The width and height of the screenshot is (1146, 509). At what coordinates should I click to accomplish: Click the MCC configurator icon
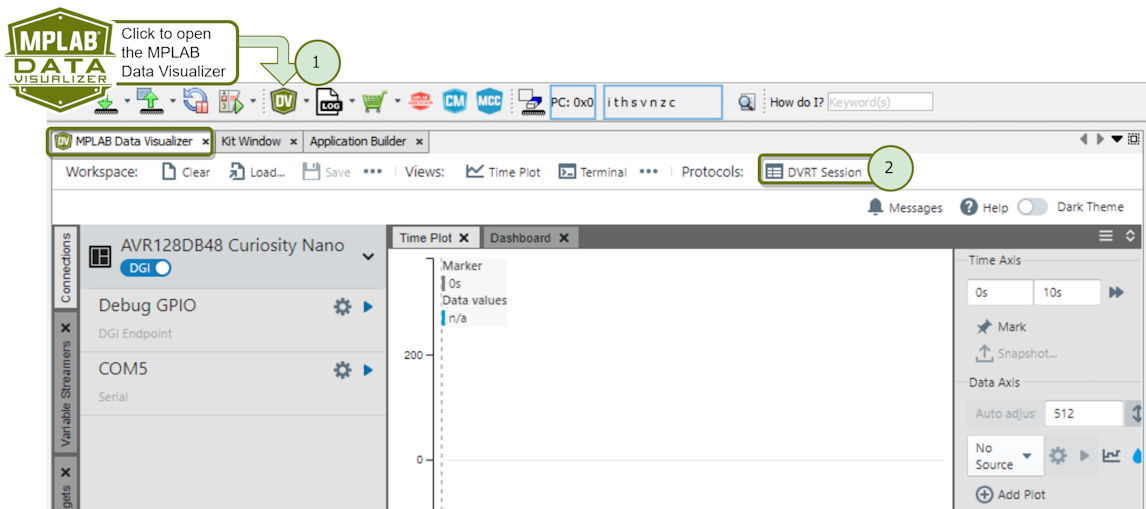coord(489,101)
